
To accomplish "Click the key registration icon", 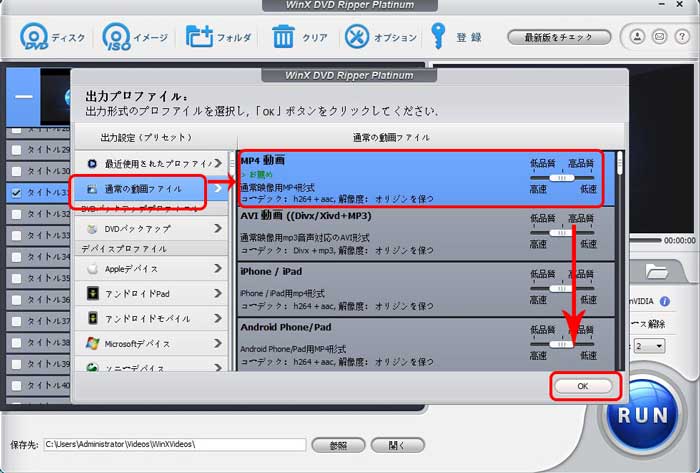I will tap(438, 36).
